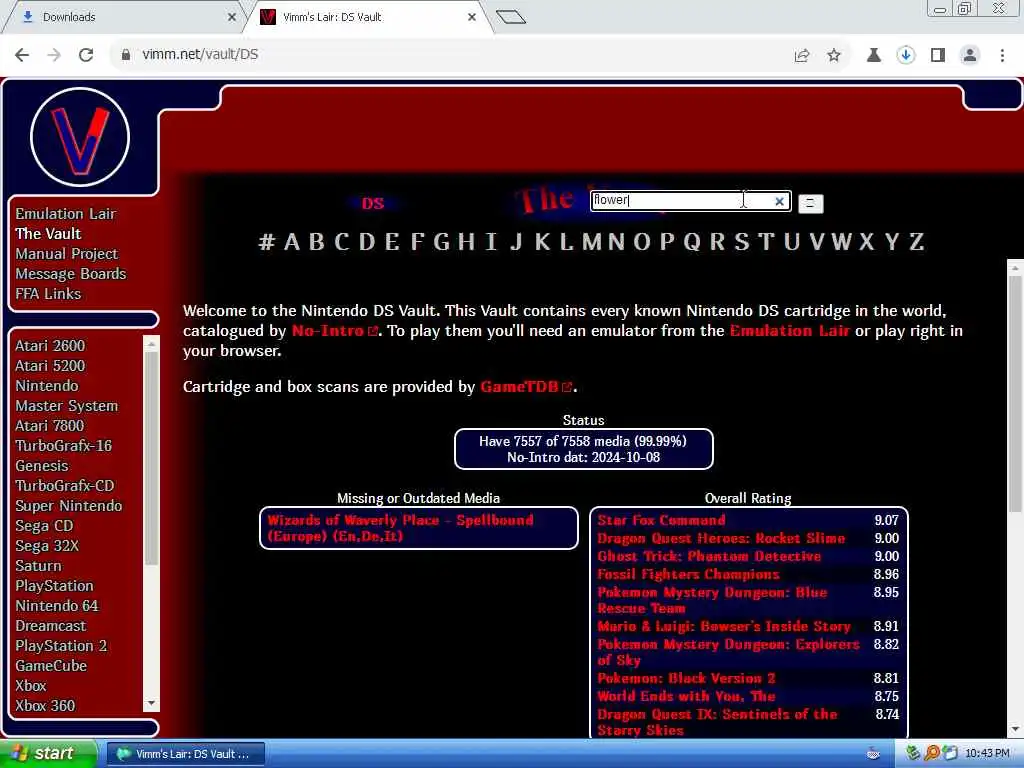Open Star Fox Command game page
This screenshot has width=1024, height=768.
[x=661, y=520]
